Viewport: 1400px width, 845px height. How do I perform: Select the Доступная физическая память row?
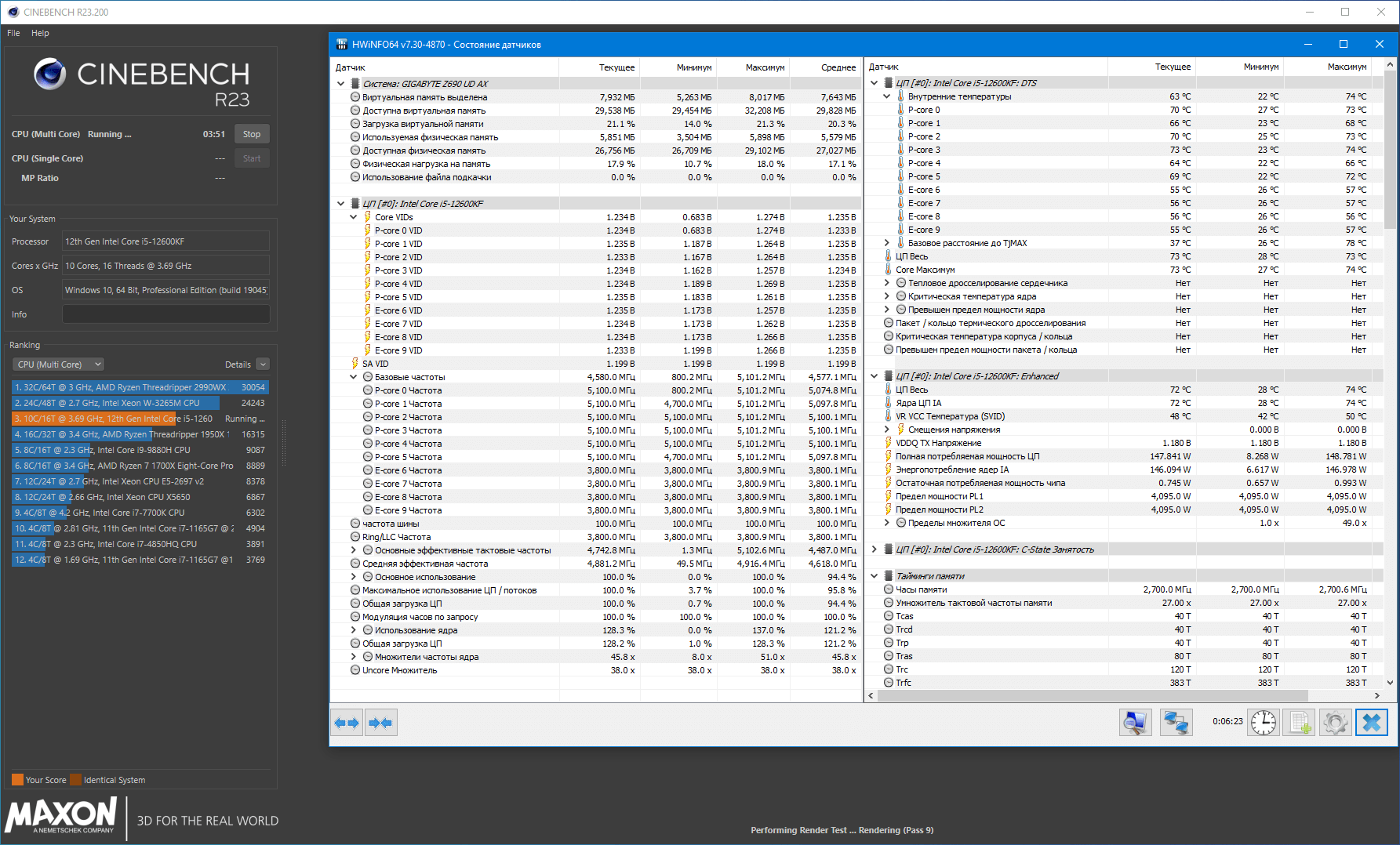(x=596, y=151)
